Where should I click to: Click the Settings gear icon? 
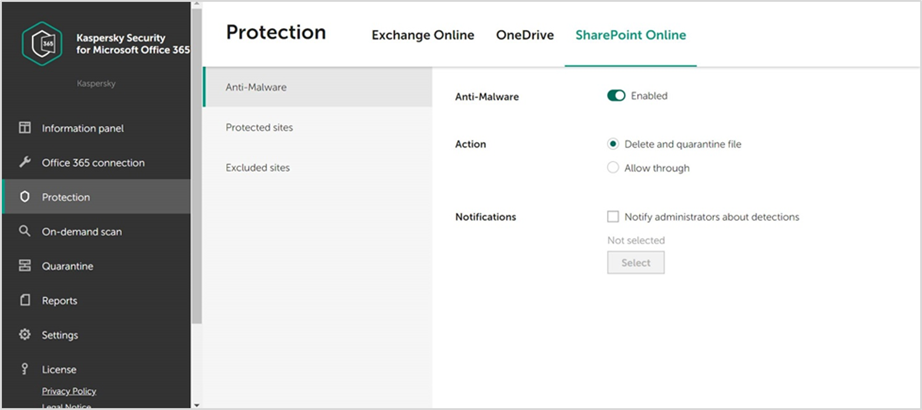click(x=25, y=335)
